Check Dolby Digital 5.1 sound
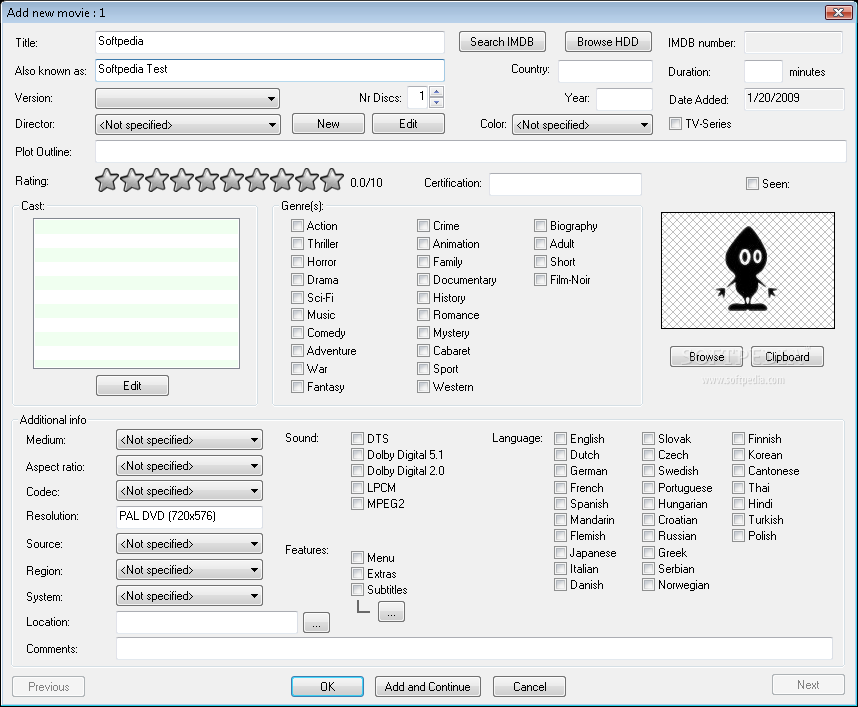 tap(357, 455)
